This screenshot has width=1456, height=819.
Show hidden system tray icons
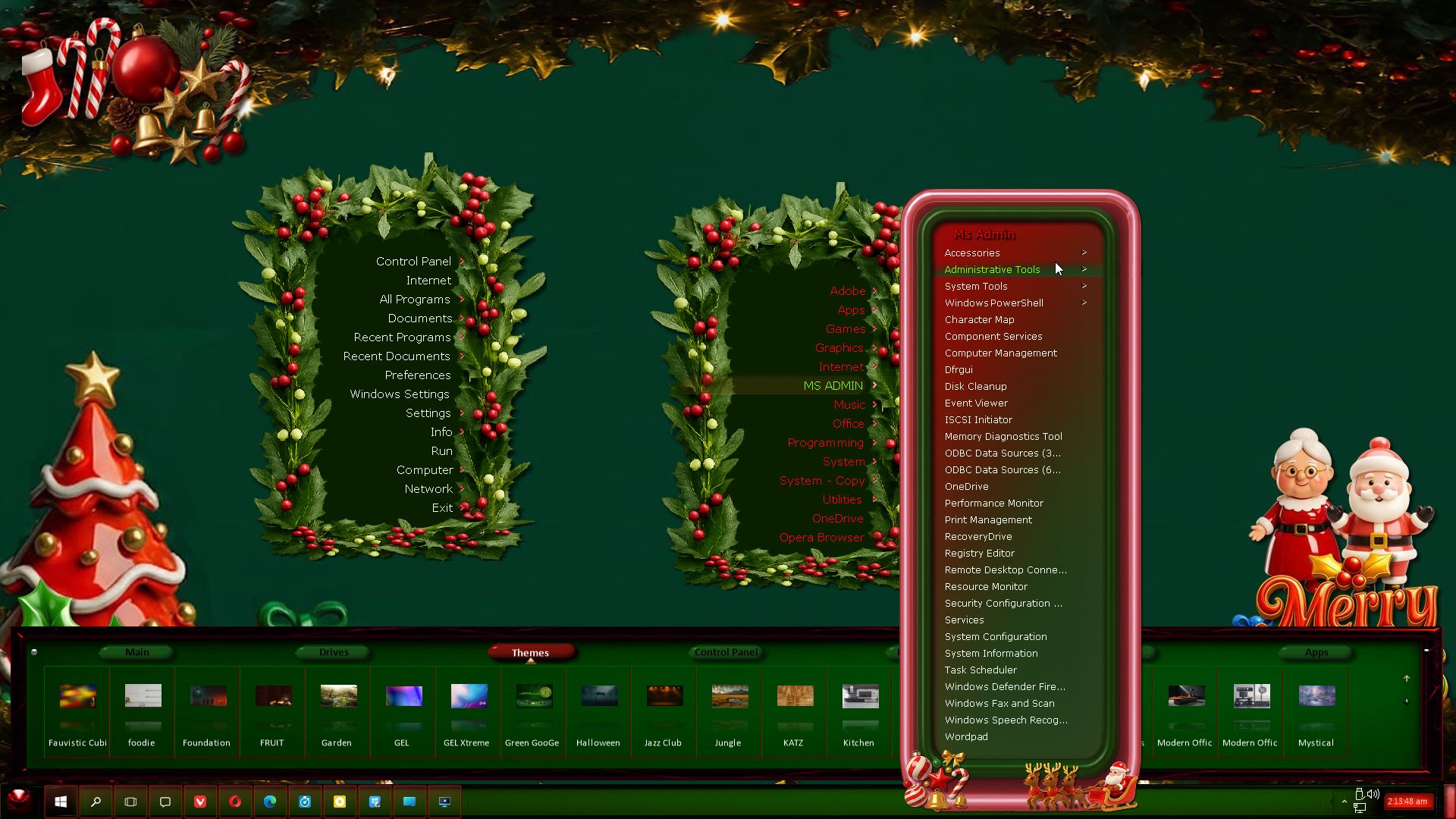coord(1344,802)
